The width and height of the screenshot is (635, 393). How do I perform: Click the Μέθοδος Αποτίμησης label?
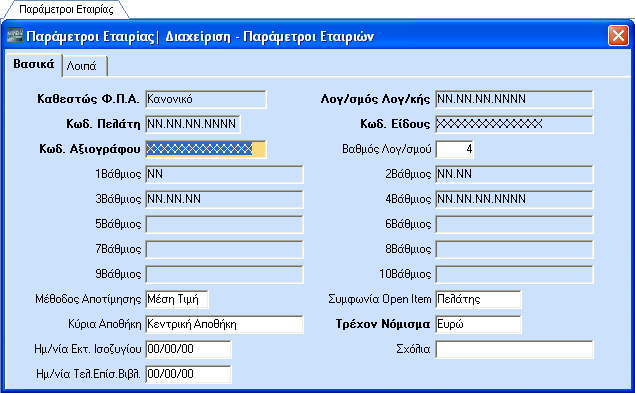tap(88, 299)
